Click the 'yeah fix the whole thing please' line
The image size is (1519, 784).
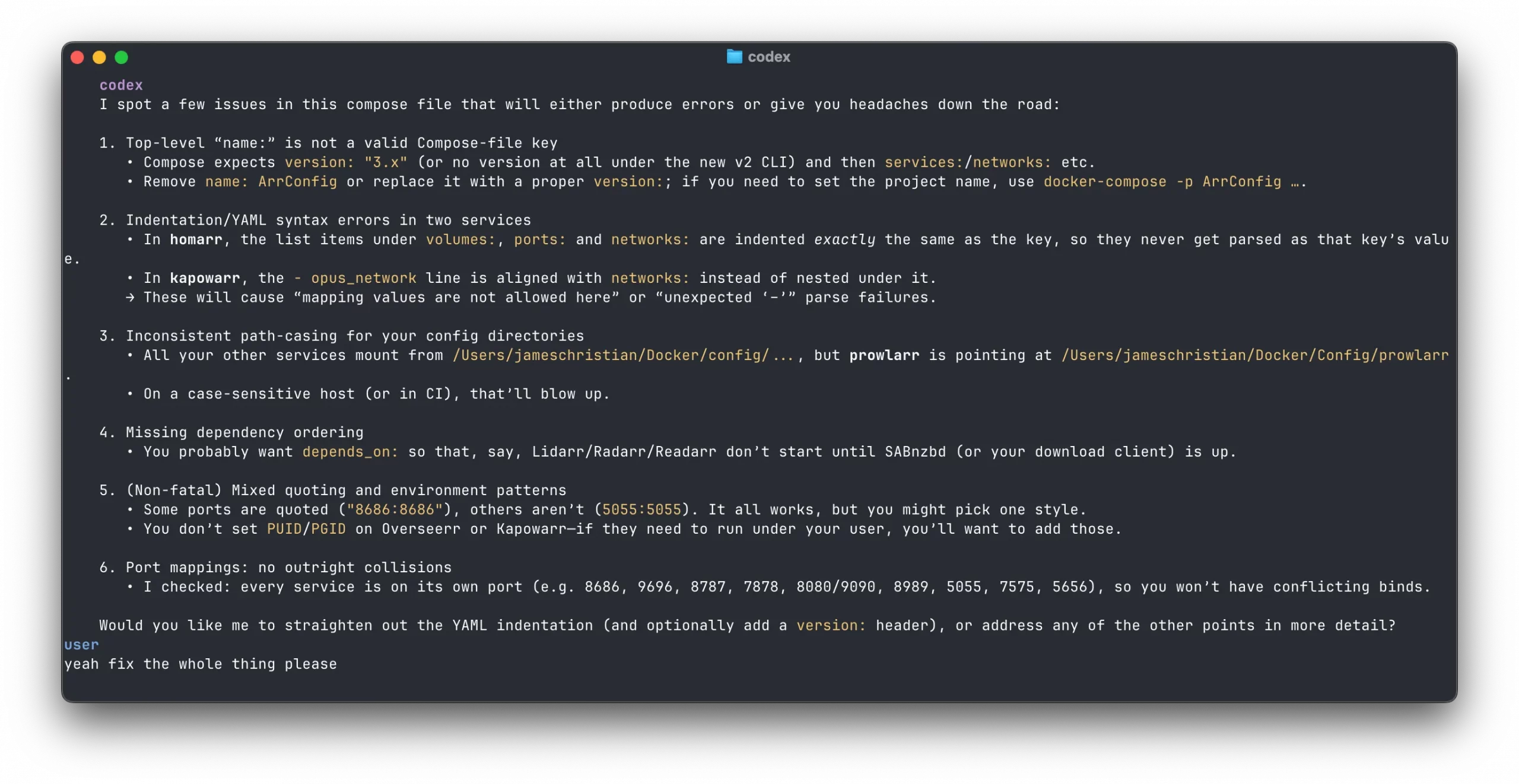pyautogui.click(x=201, y=664)
